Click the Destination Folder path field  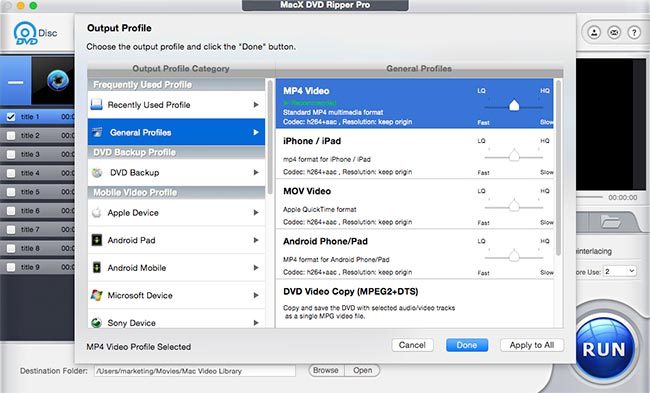195,371
